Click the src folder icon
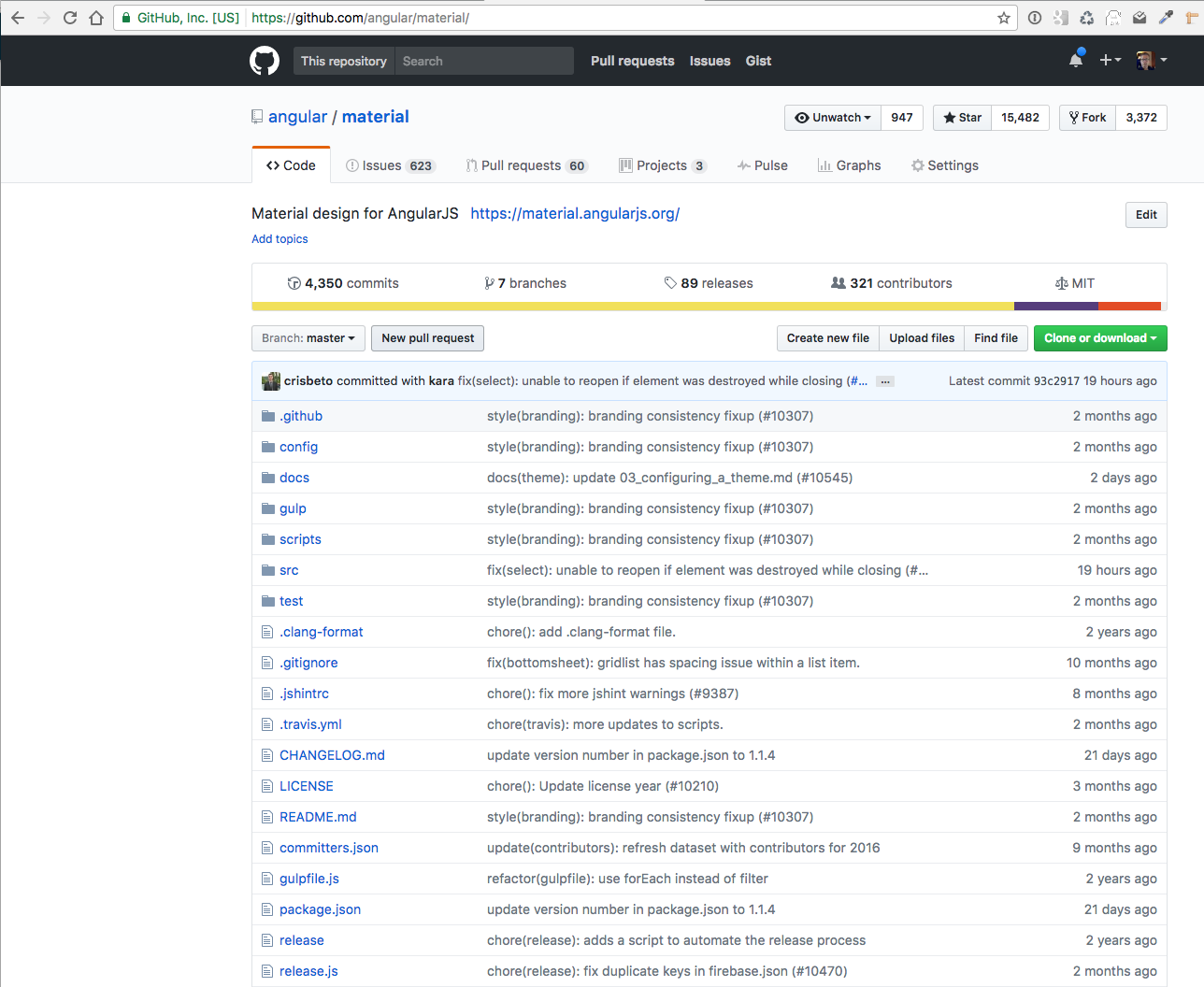 [x=268, y=570]
